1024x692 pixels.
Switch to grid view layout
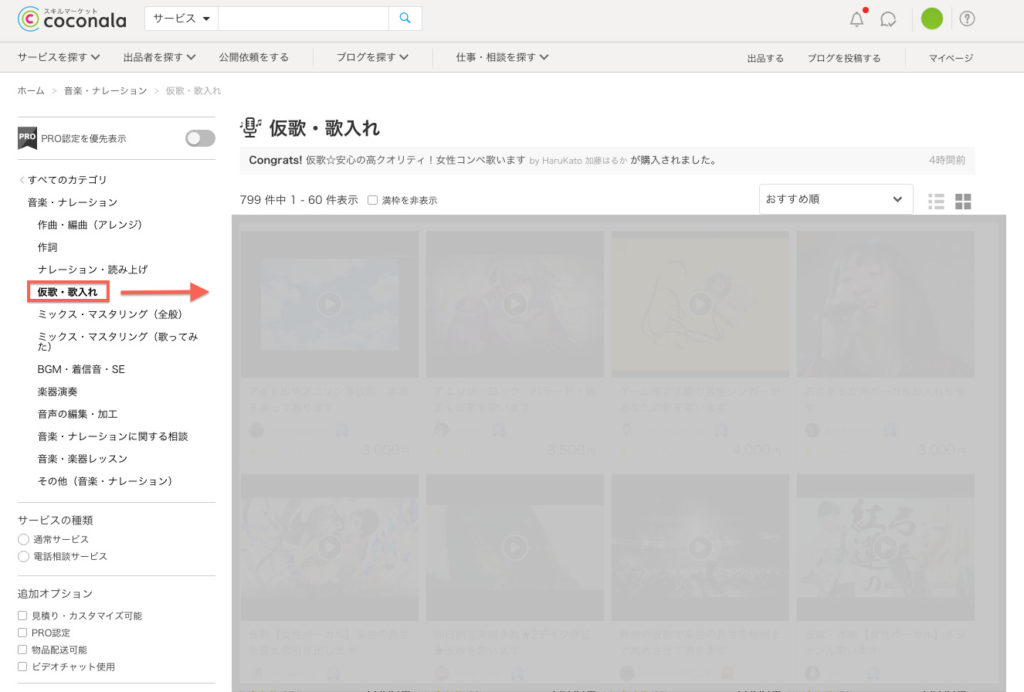pos(963,201)
